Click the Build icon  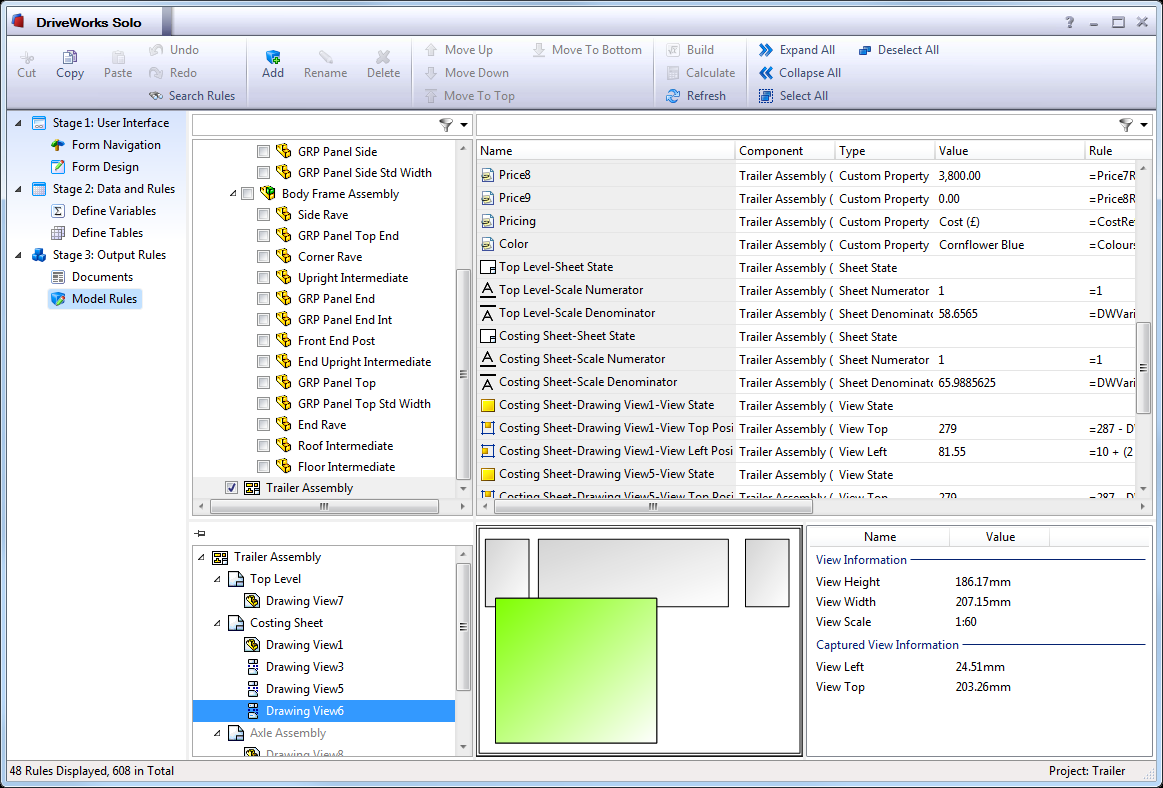click(x=673, y=50)
